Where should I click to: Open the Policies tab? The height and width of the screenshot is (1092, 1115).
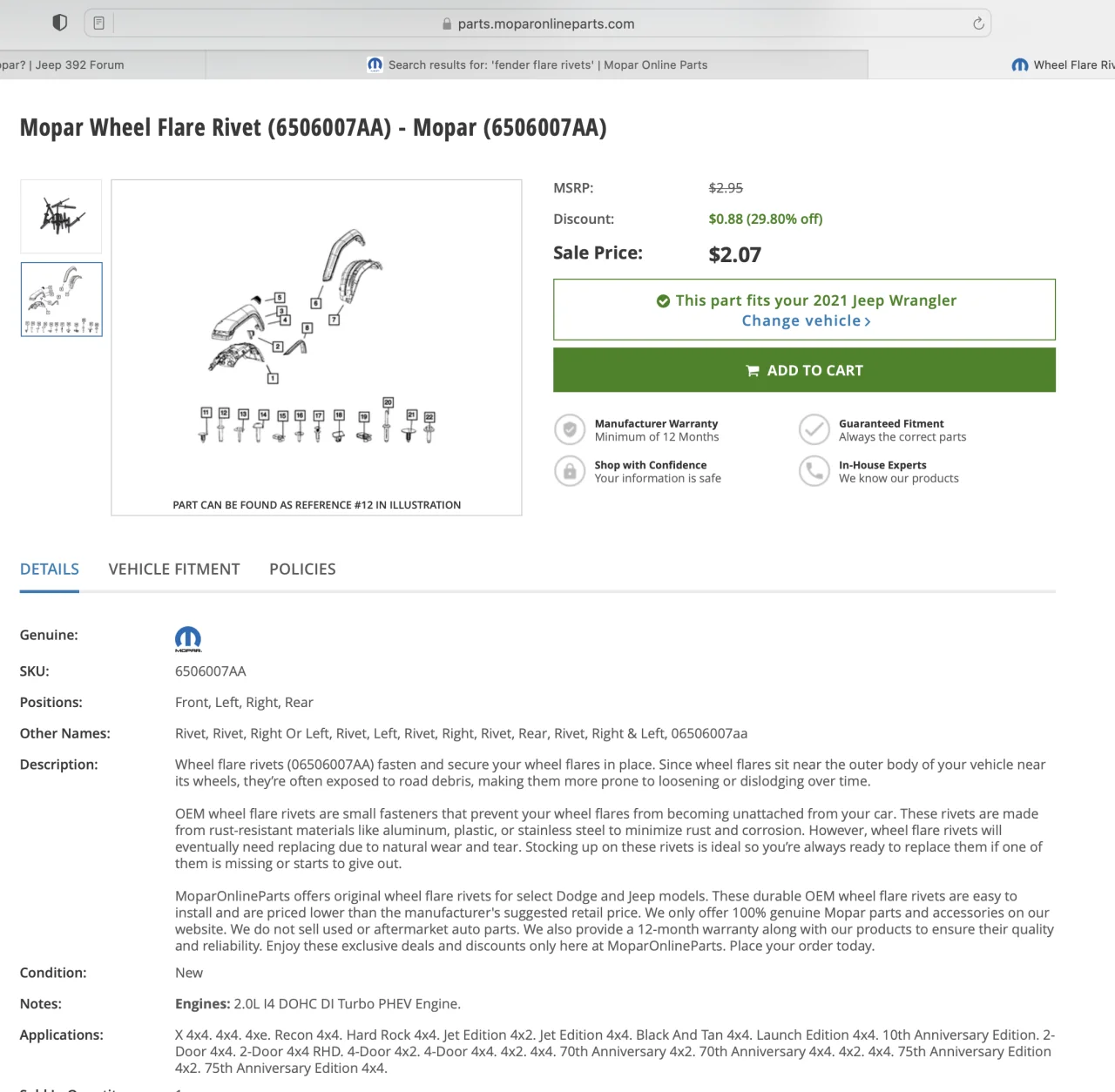pos(302,569)
